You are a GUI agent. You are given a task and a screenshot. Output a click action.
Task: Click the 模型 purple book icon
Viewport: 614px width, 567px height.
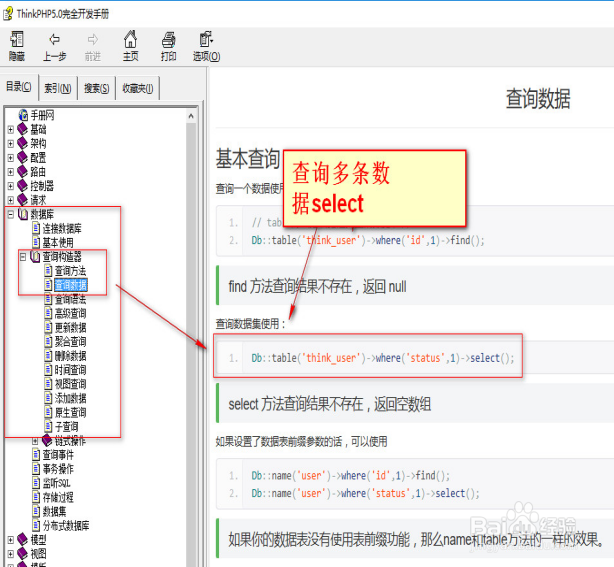(x=23, y=540)
